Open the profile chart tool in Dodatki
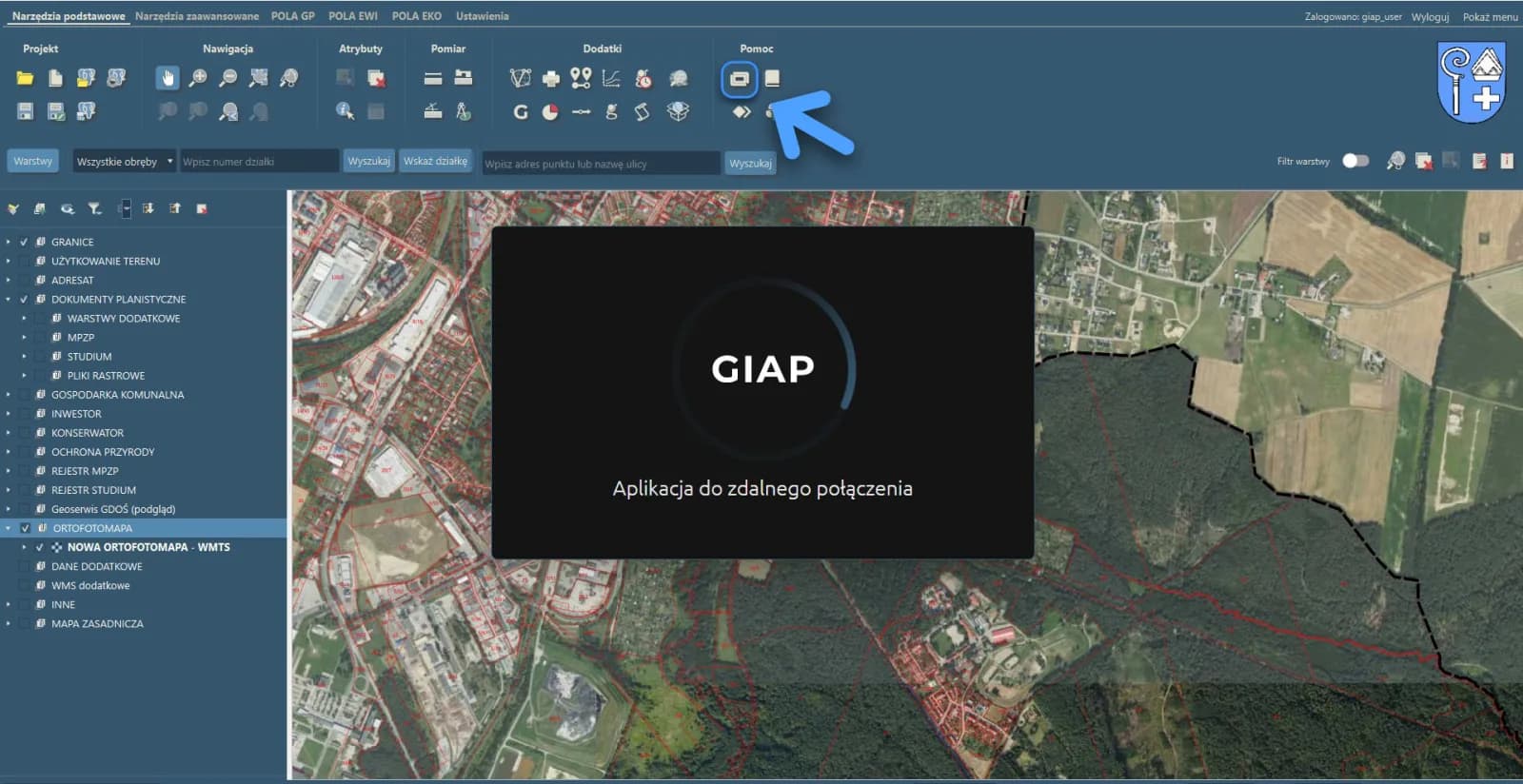This screenshot has width=1523, height=784. pos(611,78)
